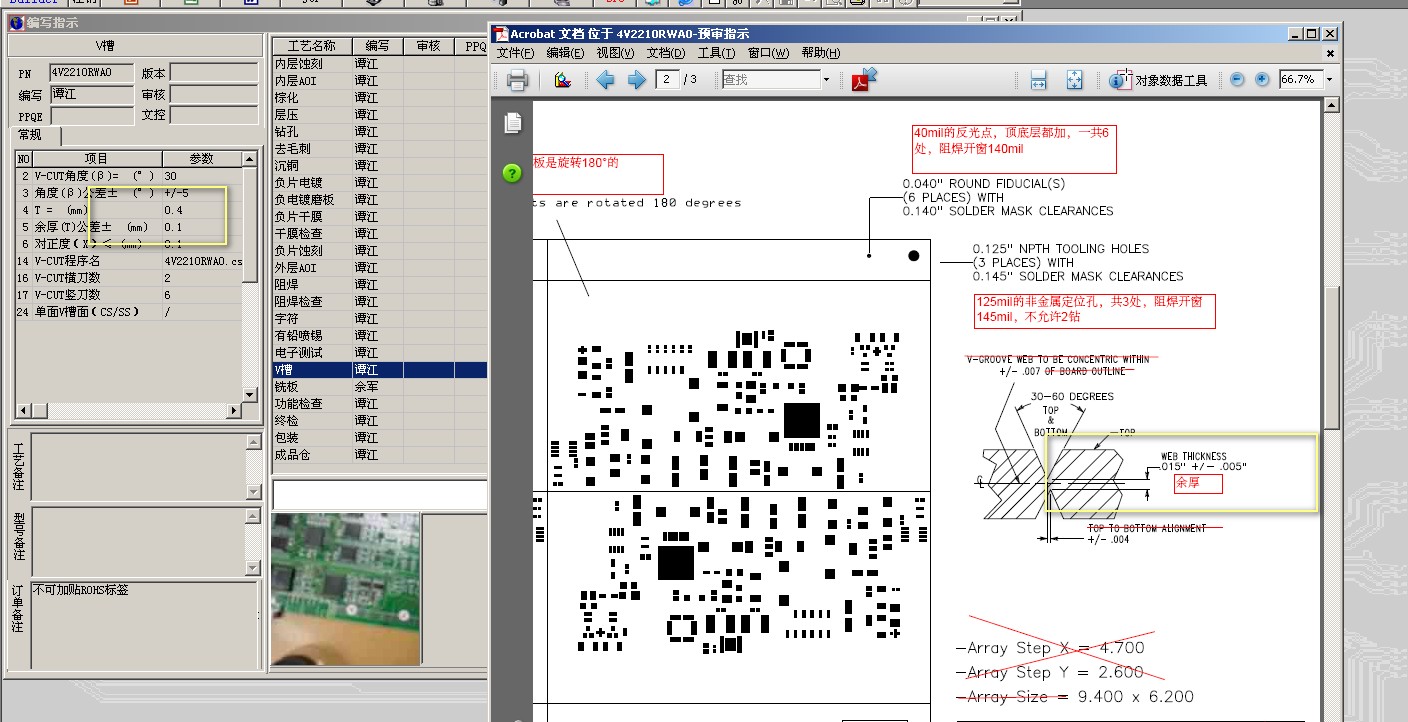
Task: Click left arrow of parameter horizontal scrollbar
Action: coord(22,411)
